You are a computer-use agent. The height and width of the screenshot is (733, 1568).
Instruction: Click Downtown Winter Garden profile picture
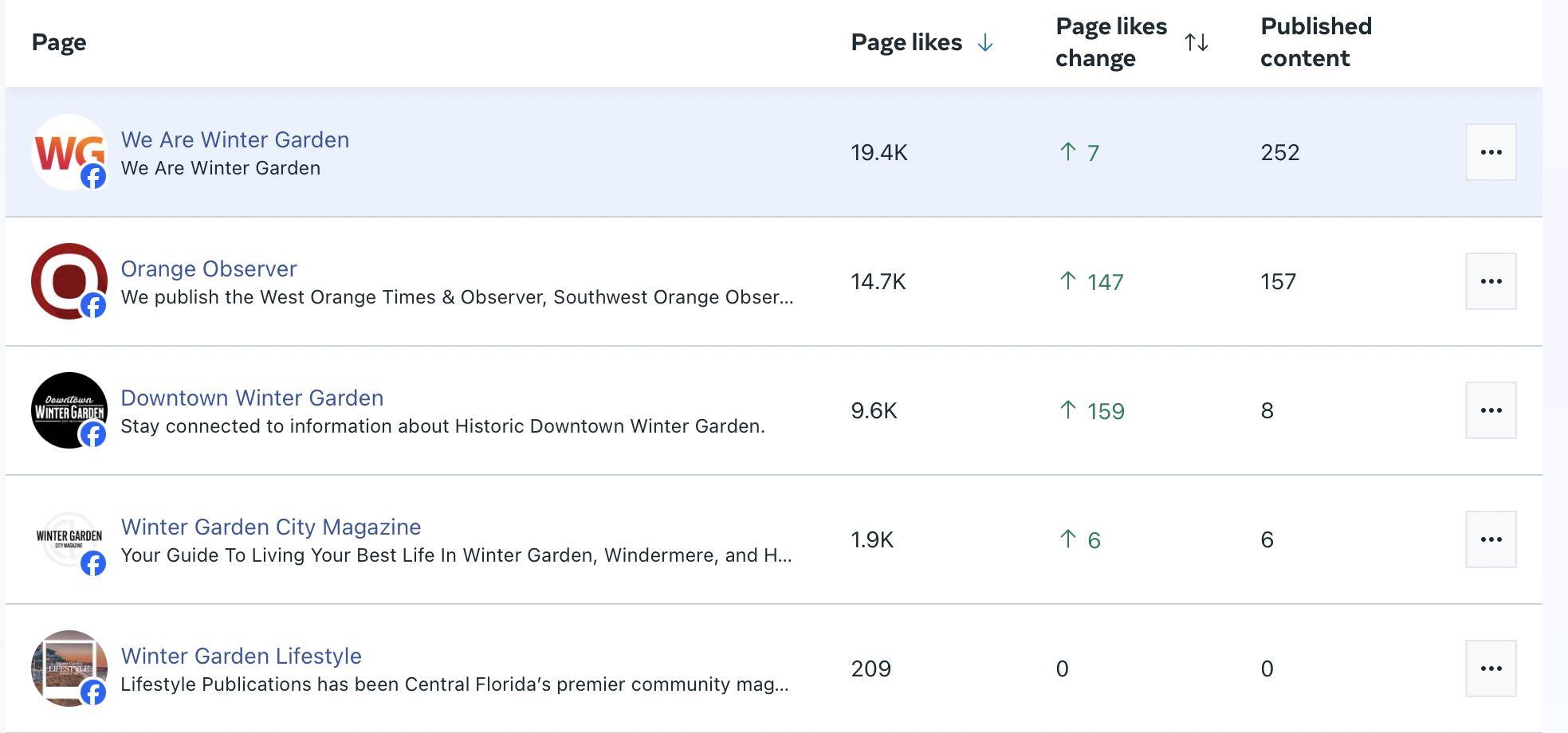tap(69, 410)
